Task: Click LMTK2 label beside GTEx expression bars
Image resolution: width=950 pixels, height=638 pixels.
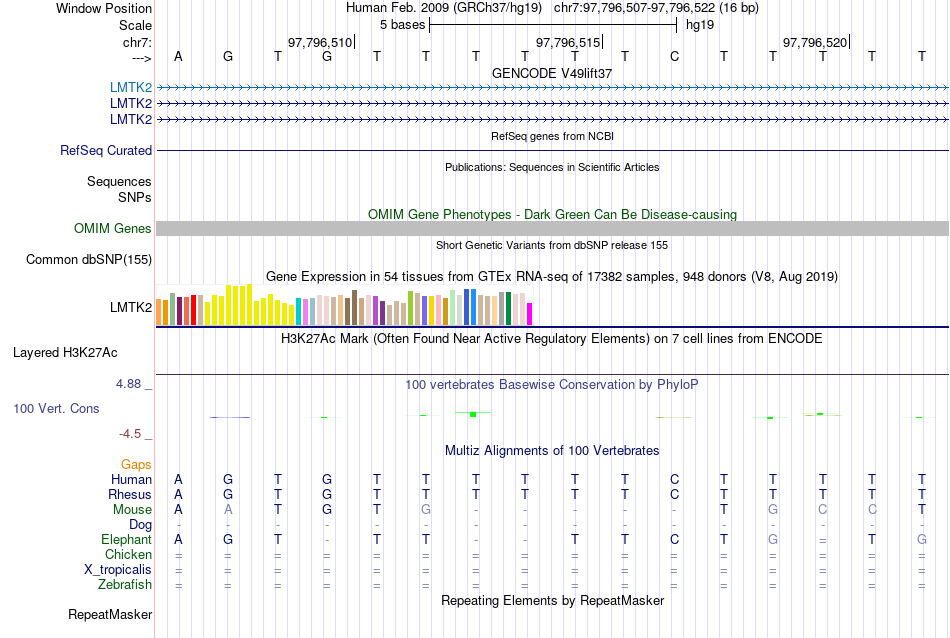Action: coord(131,307)
